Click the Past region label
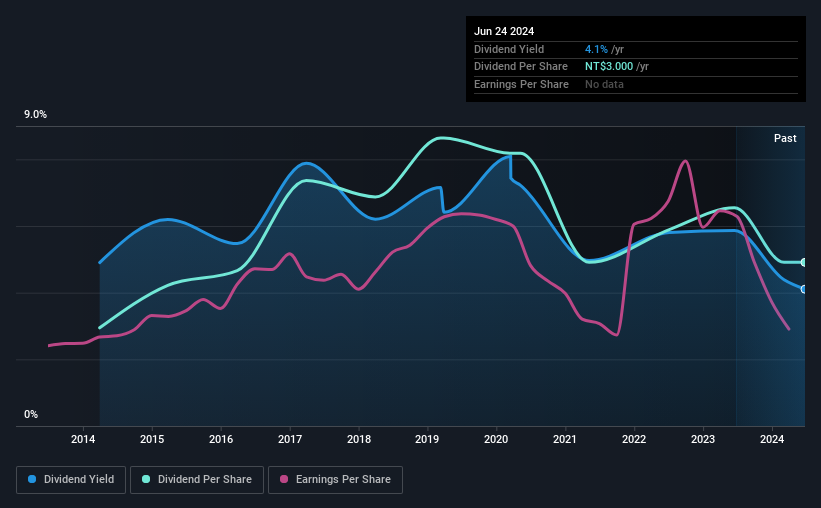This screenshot has height=508, width=821. pos(785,138)
